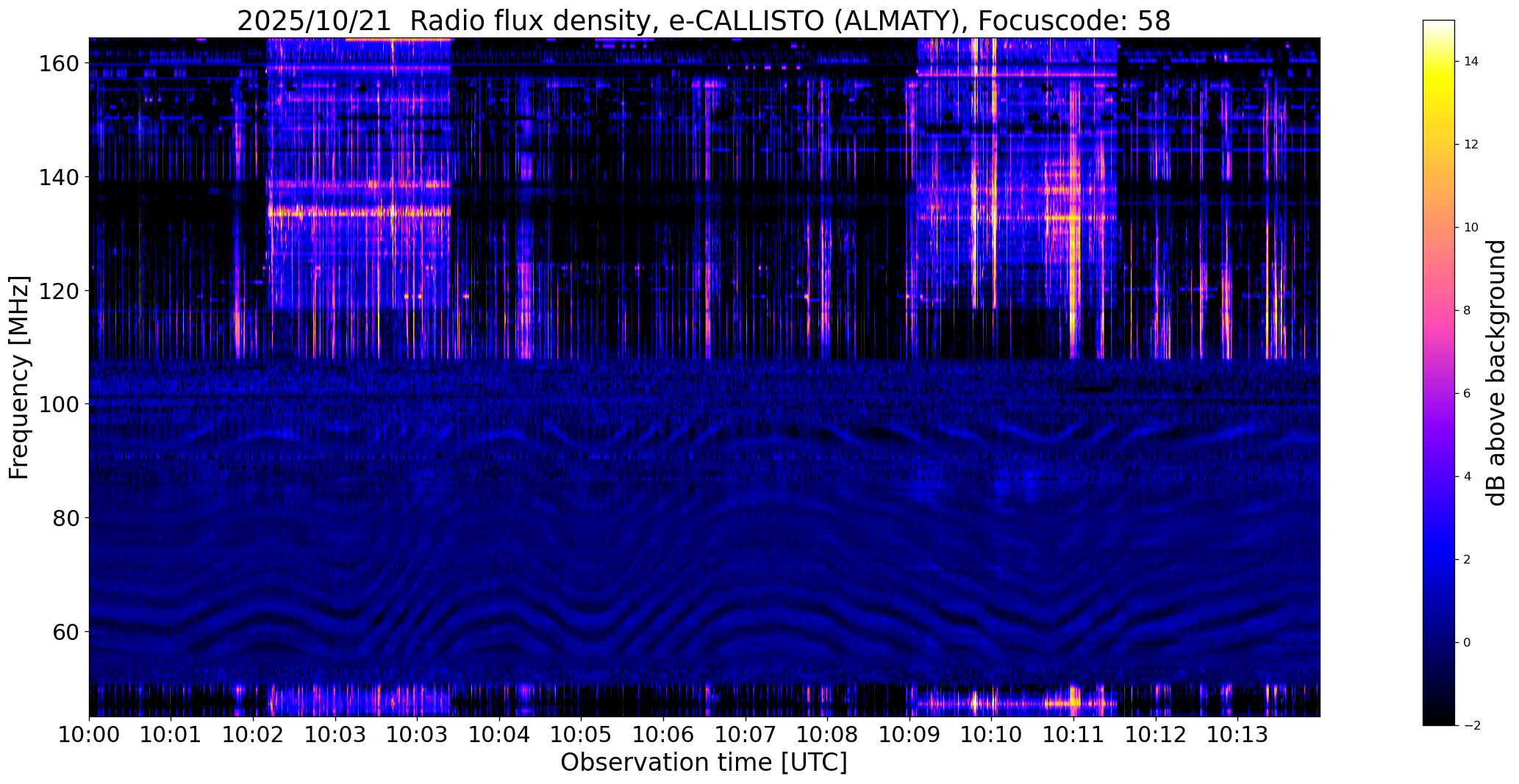Click the 10:00 time axis tick label
The image size is (1519, 784).
pyautogui.click(x=90, y=735)
